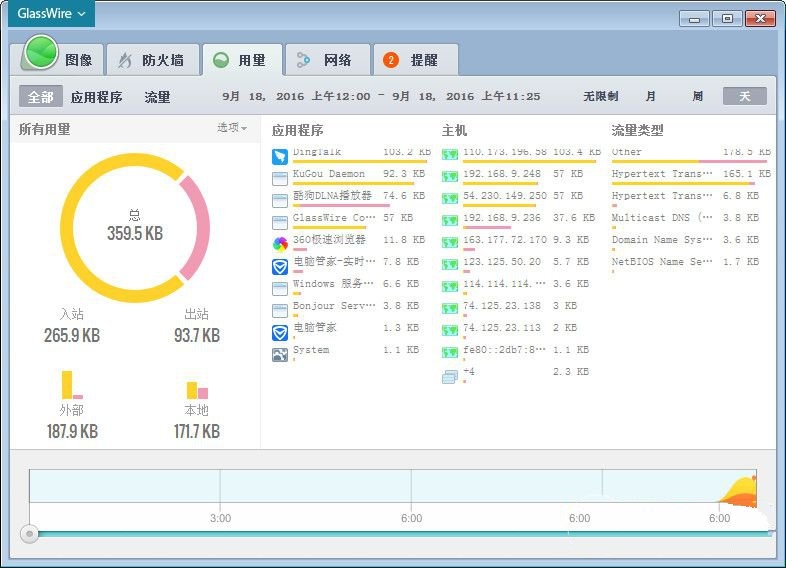Click the 电脑管家 1.3 KB shield icon

tap(280, 332)
